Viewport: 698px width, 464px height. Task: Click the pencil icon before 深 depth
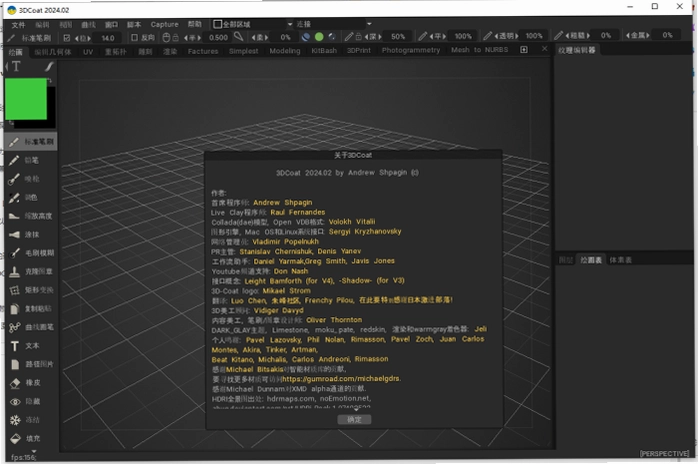(349, 36)
